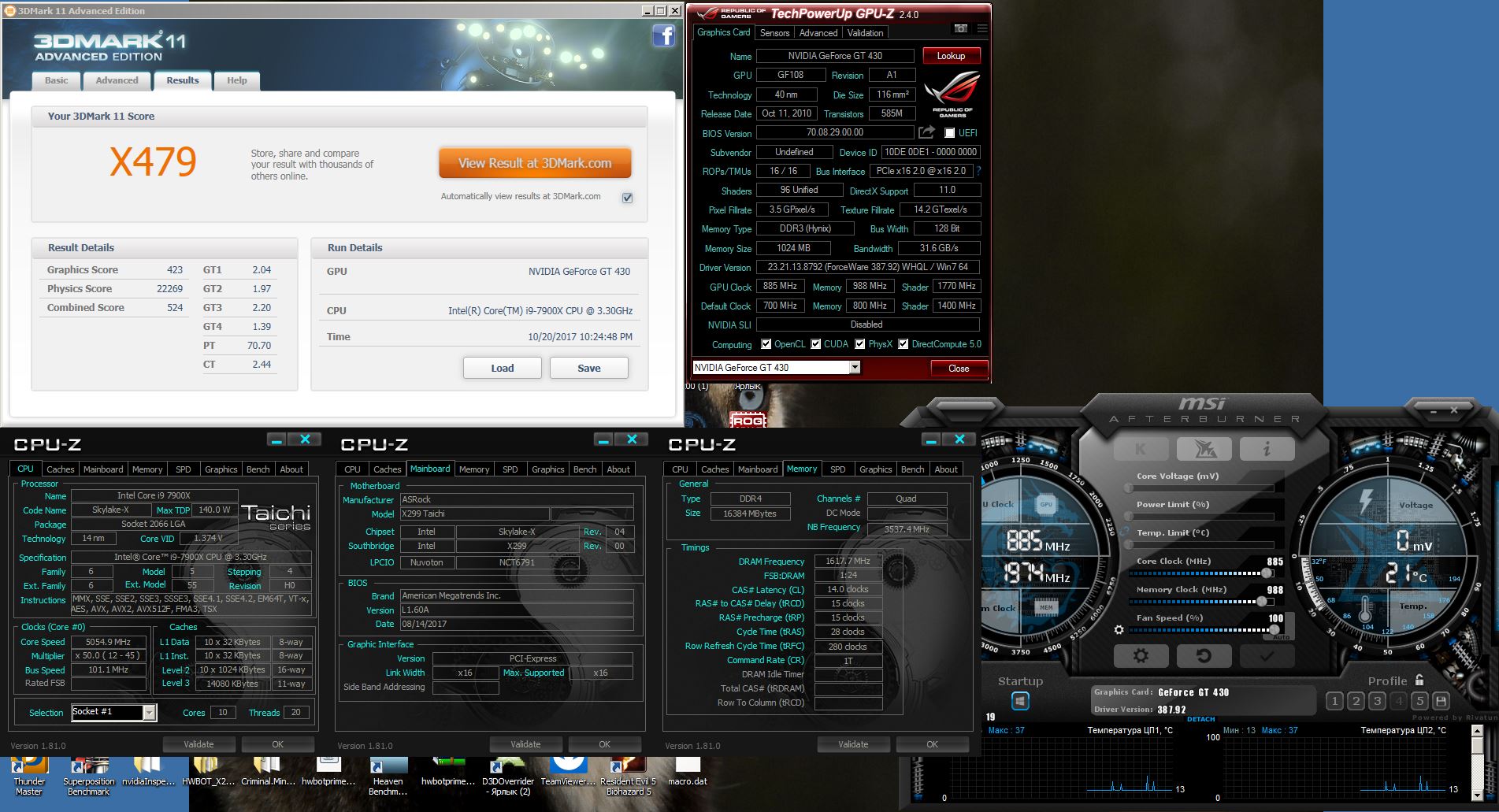Screen dimensions: 1499x812
Task: Click the Heaven Benchmark desktop shortcut
Action: [388, 777]
